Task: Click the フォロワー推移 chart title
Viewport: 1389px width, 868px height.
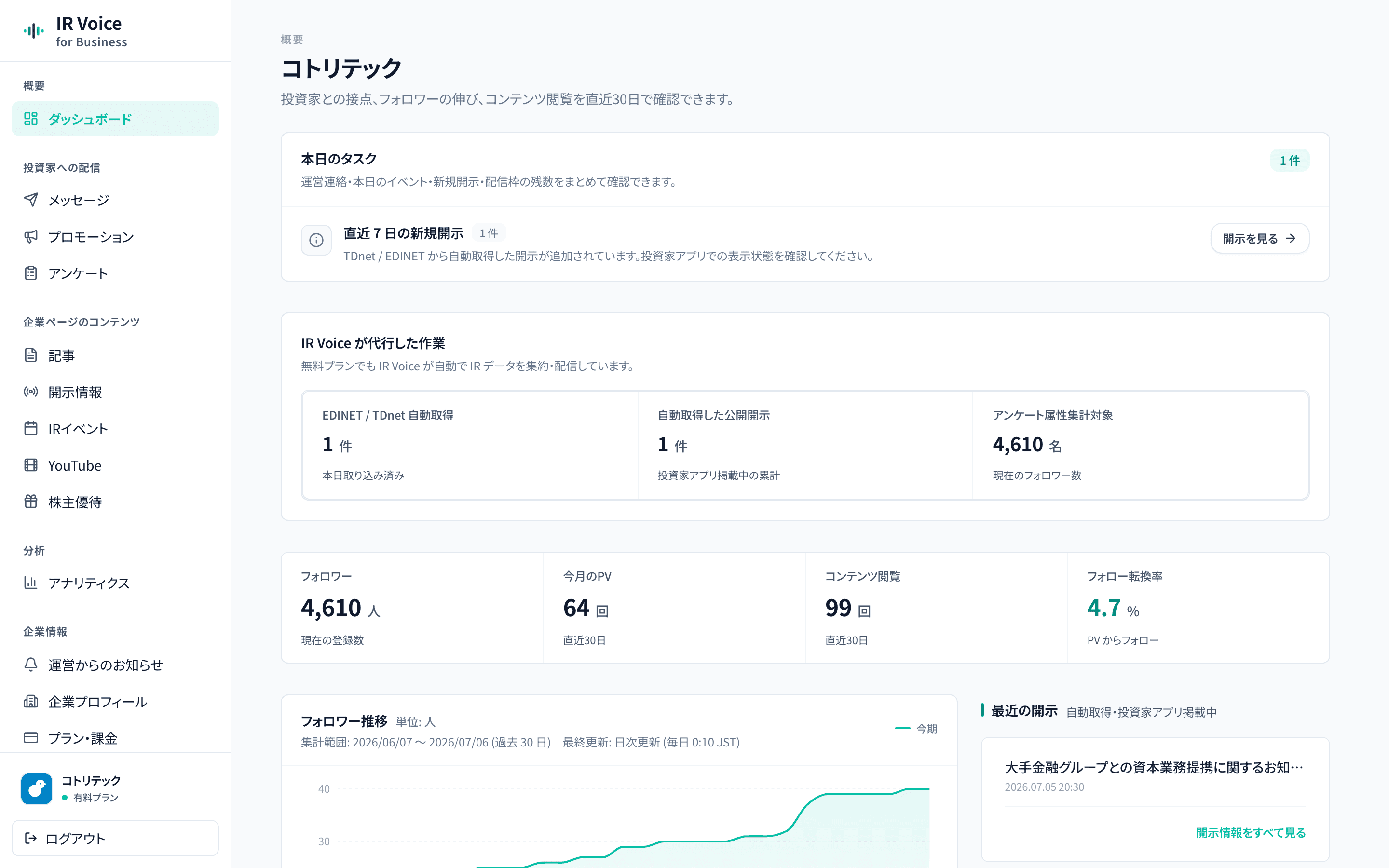Action: click(x=344, y=721)
